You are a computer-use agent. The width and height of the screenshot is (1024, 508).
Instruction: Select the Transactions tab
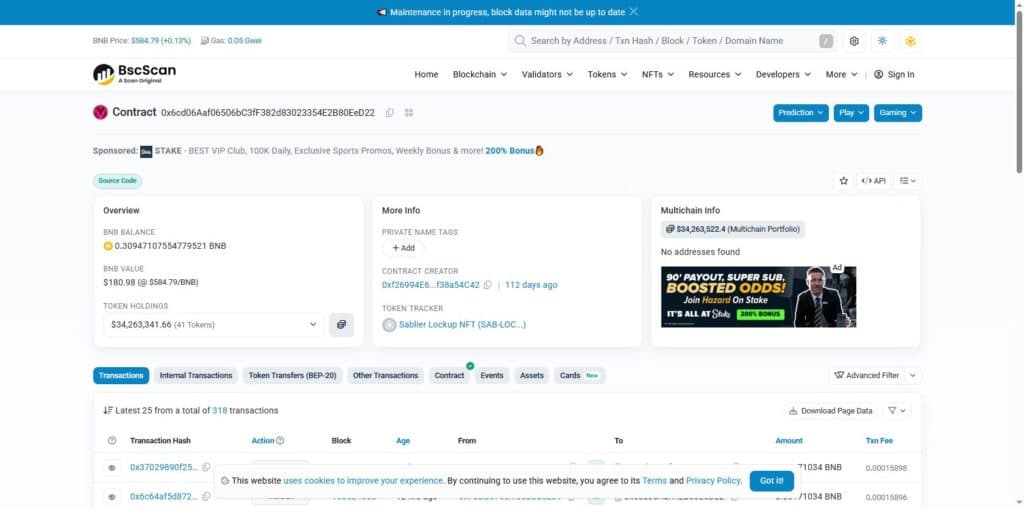(x=121, y=375)
